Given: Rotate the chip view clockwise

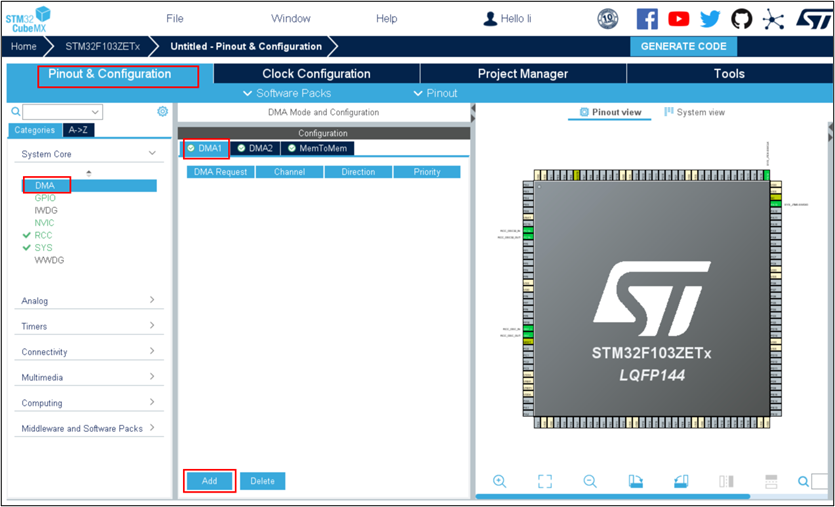Looking at the screenshot, I should click(x=635, y=481).
